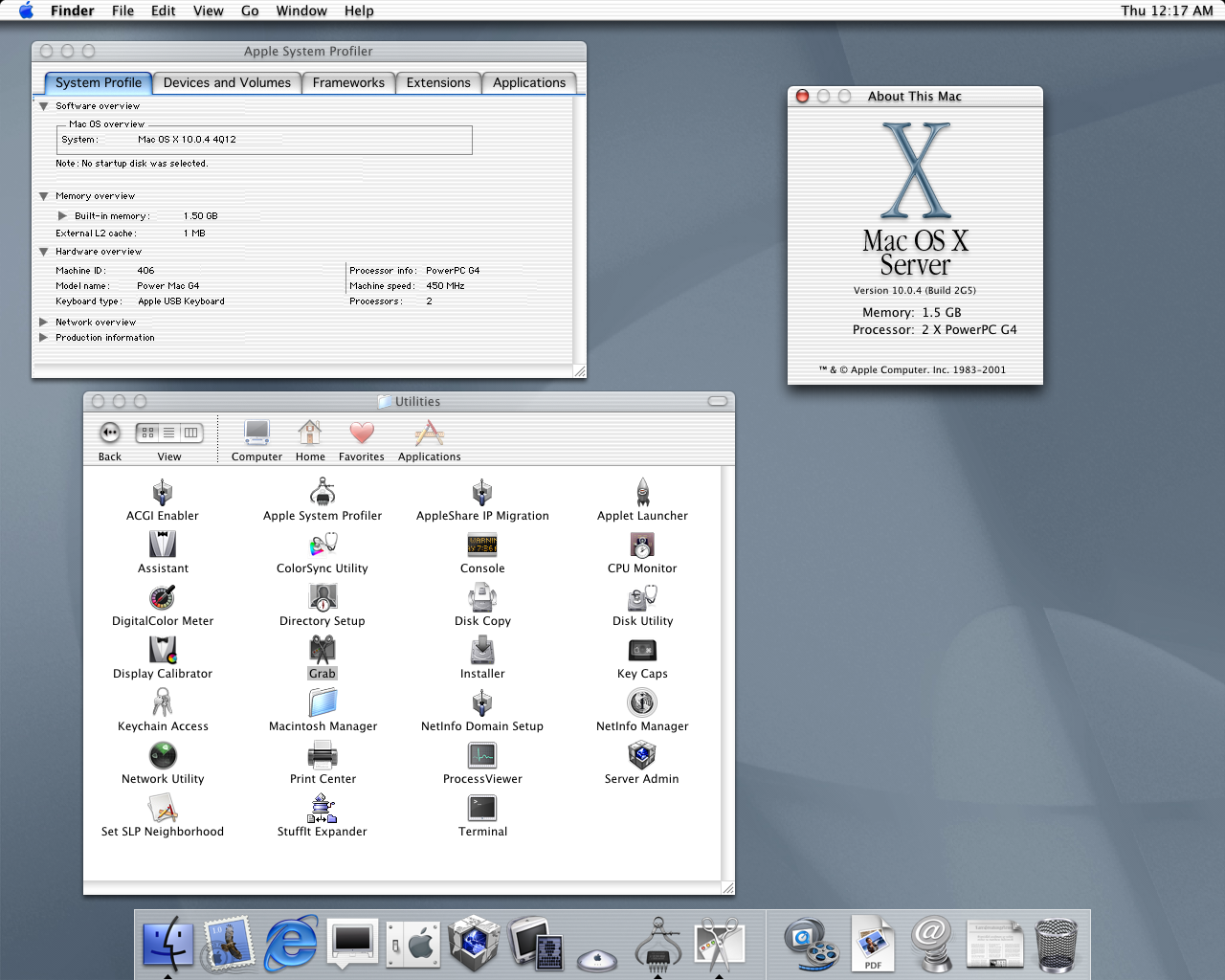Expand the Built-in memory details
This screenshot has height=980, width=1225.
(62, 216)
